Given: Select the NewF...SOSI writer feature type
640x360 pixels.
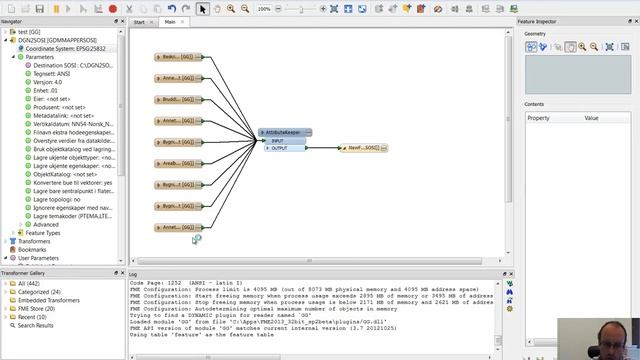Looking at the screenshot, I should click(x=364, y=148).
